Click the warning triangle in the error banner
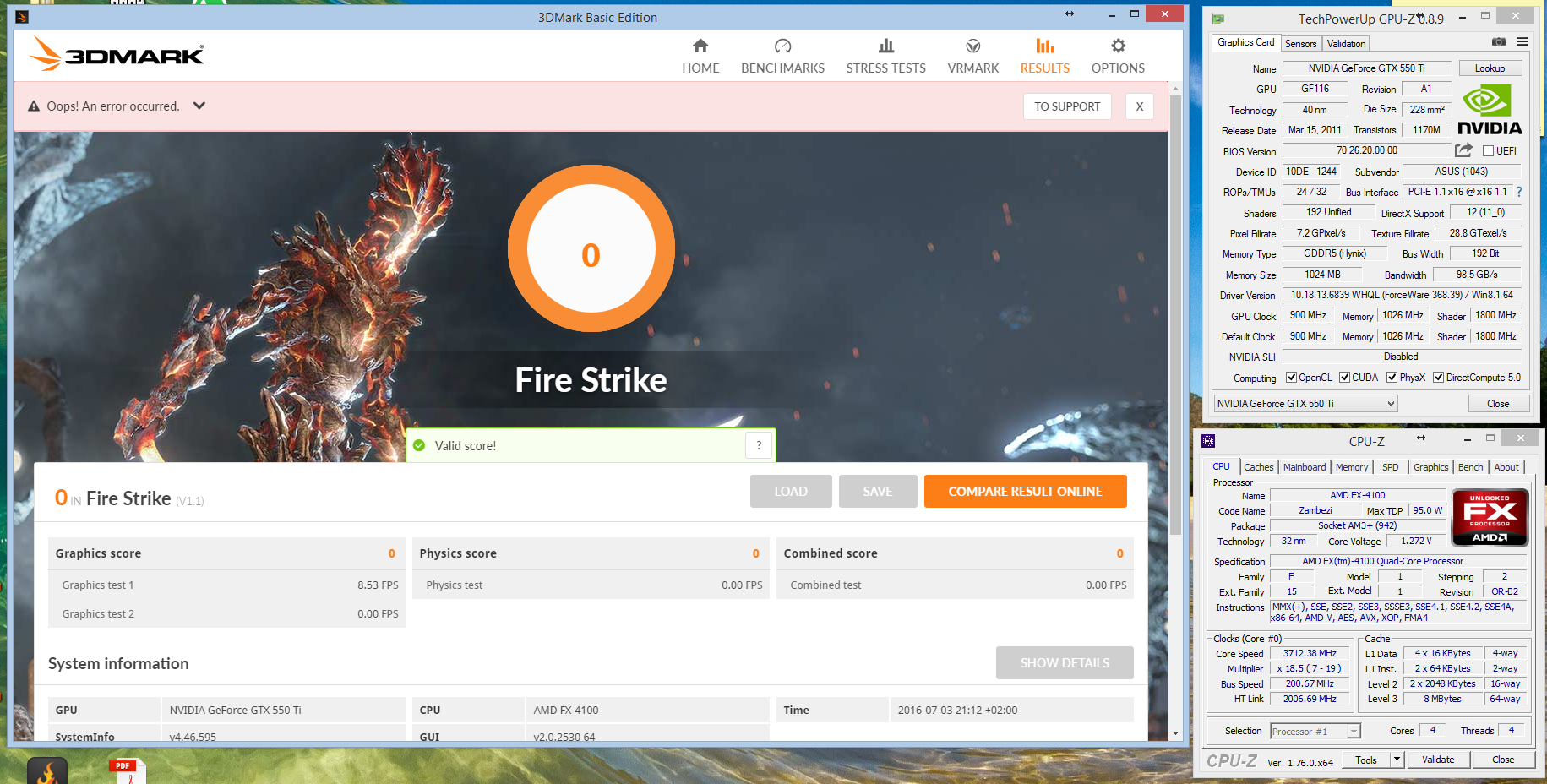1547x784 pixels. coord(34,106)
